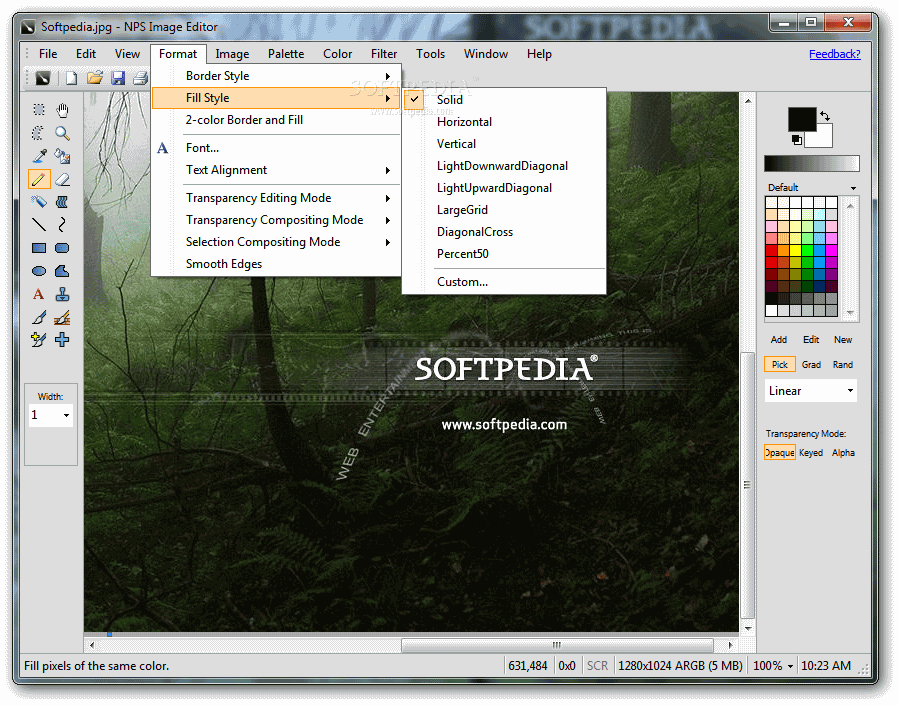Select the brush with yellow star tool
The height and width of the screenshot is (705, 899).
39,340
